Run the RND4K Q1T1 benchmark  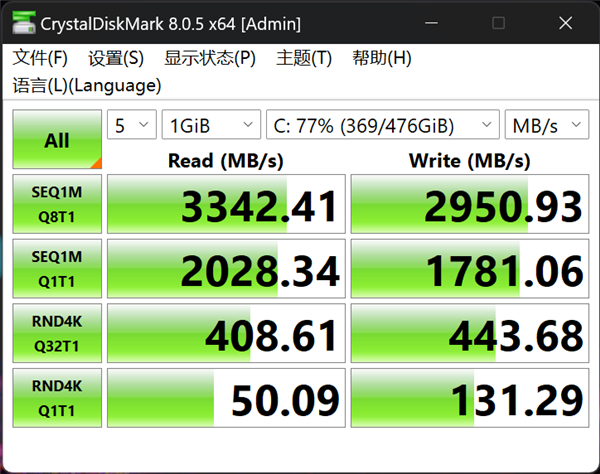click(x=57, y=398)
